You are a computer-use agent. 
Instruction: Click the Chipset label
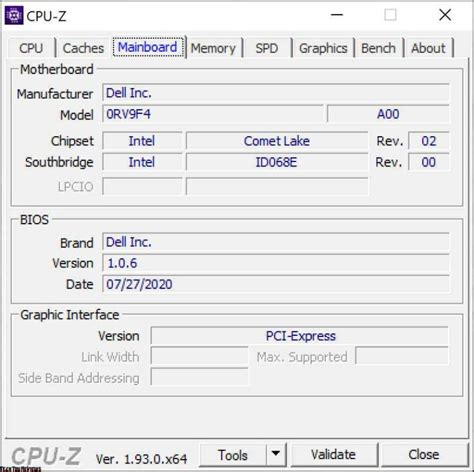(x=72, y=141)
